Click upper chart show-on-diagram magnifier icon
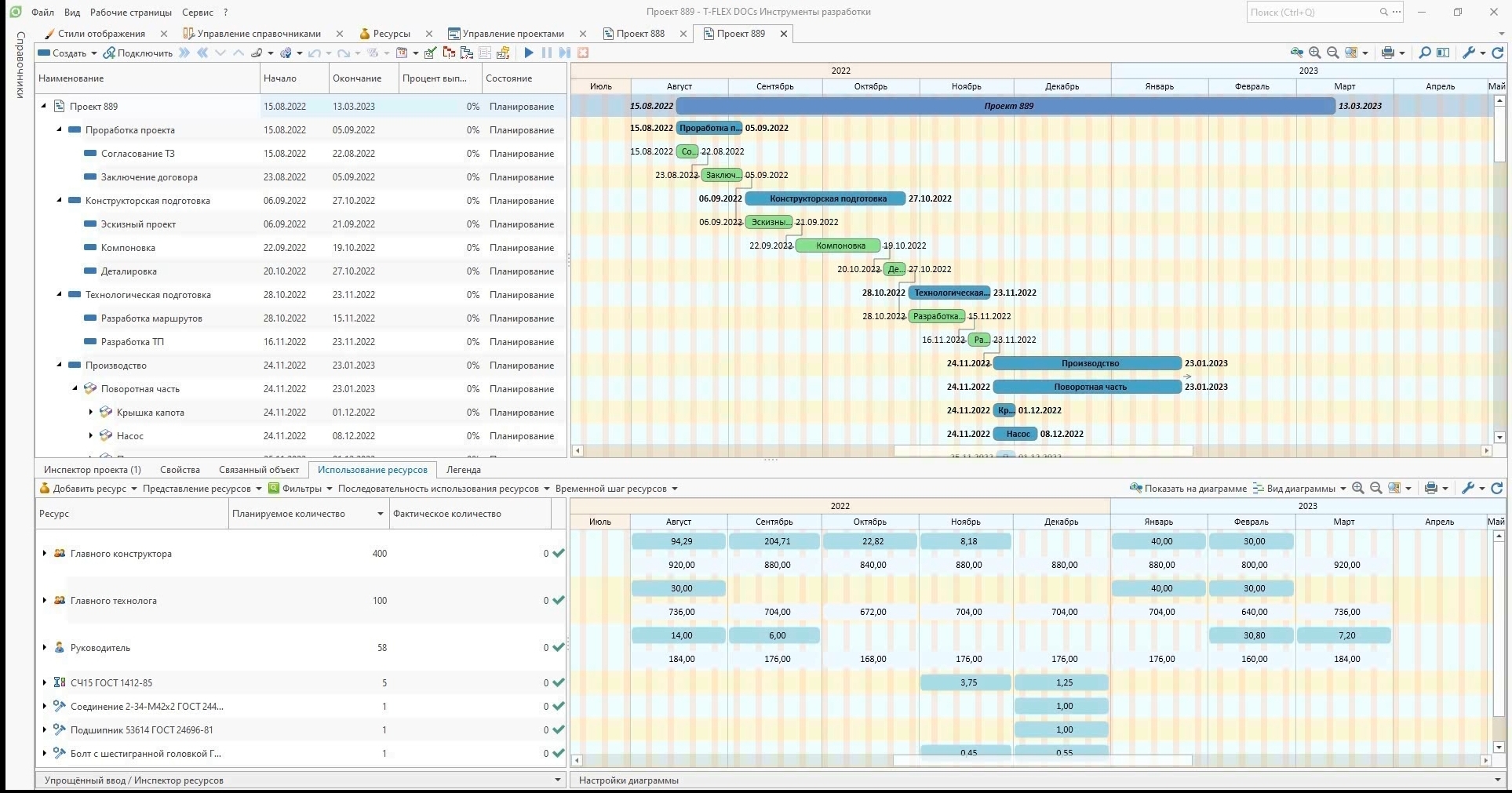The width and height of the screenshot is (1512, 793). click(x=1296, y=53)
